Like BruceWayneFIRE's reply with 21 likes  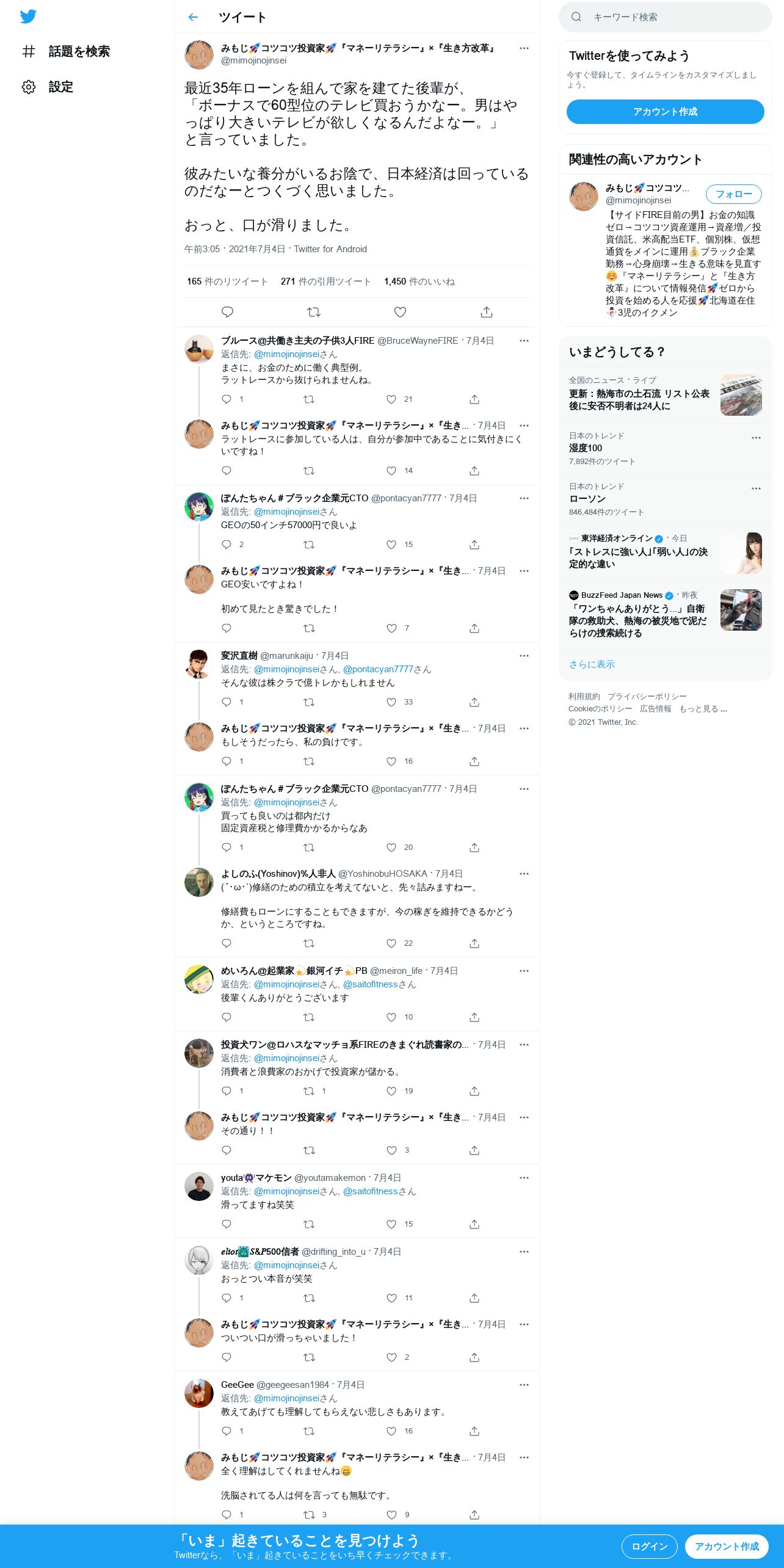click(x=391, y=399)
